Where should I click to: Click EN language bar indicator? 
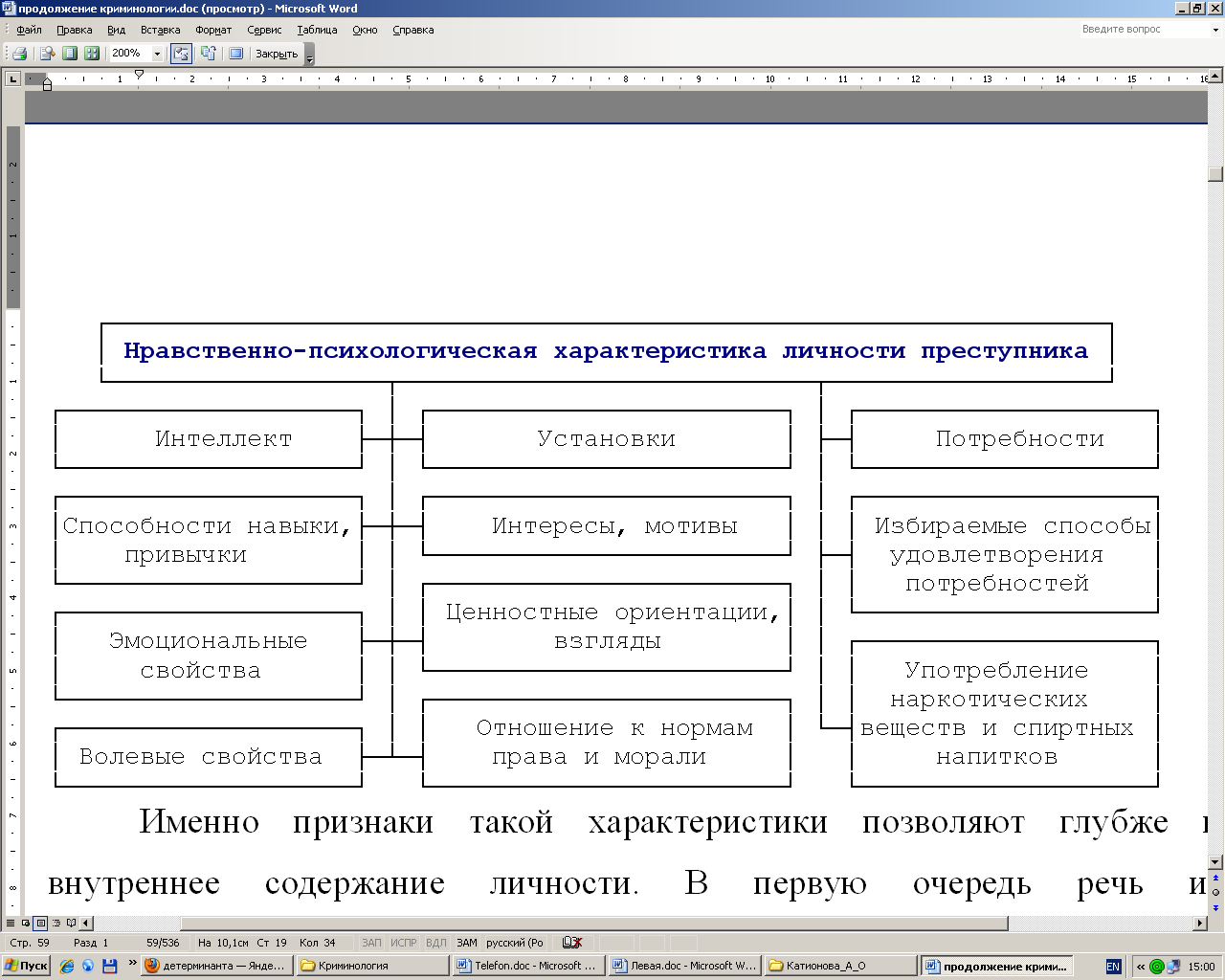[x=1113, y=967]
